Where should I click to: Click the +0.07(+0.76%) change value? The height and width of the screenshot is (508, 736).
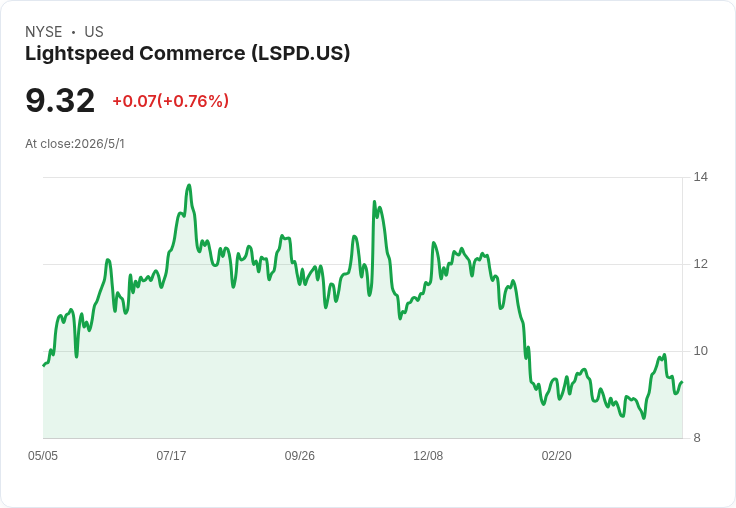(x=170, y=101)
